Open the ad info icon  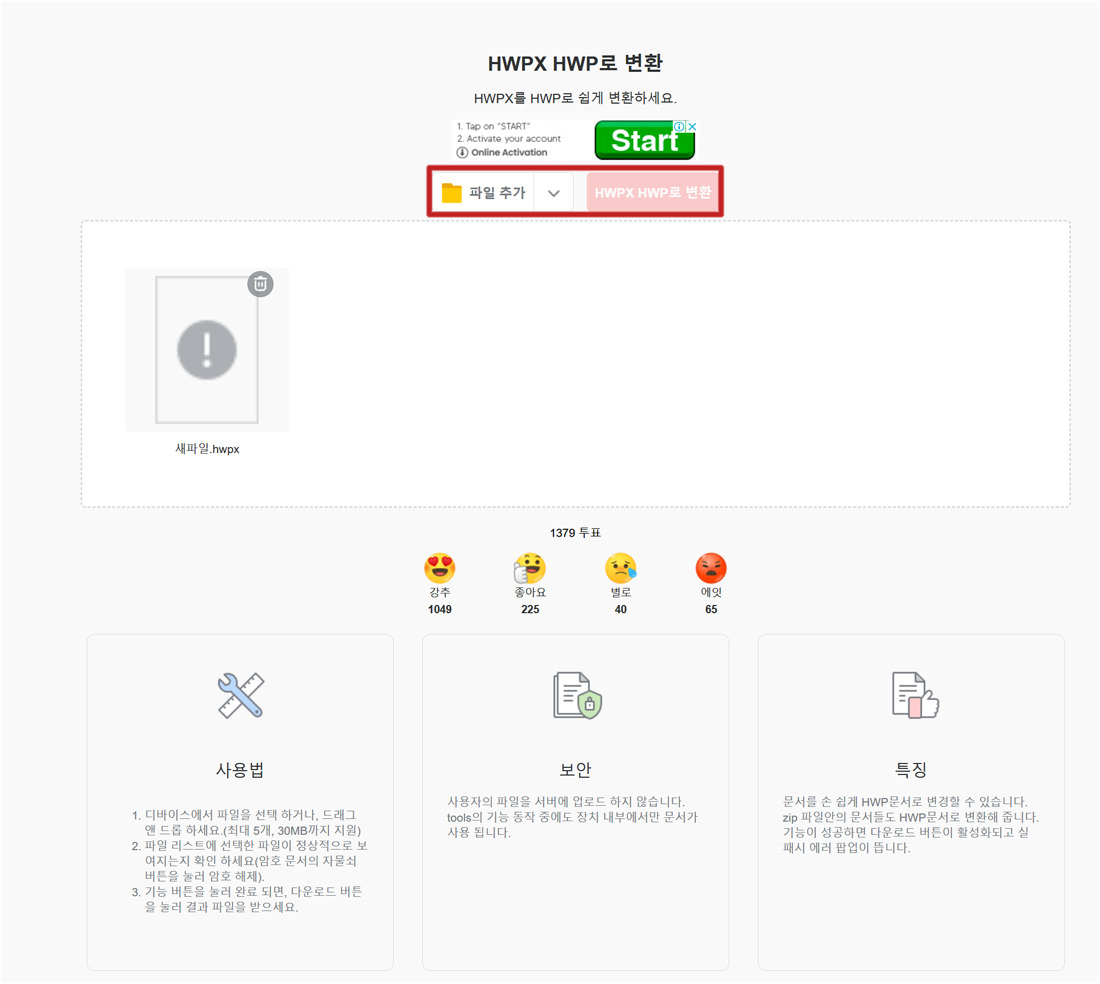click(x=679, y=126)
